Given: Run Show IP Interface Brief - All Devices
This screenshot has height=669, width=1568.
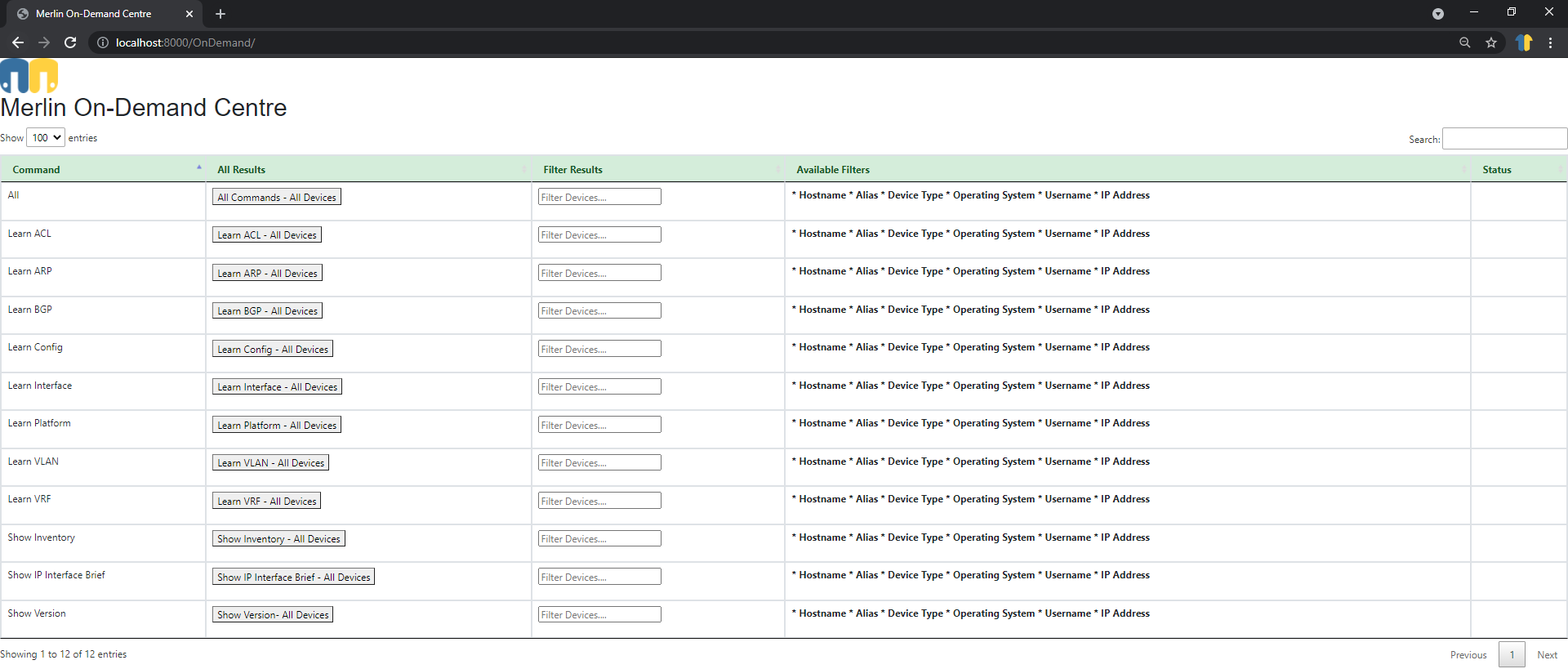Looking at the screenshot, I should [293, 577].
